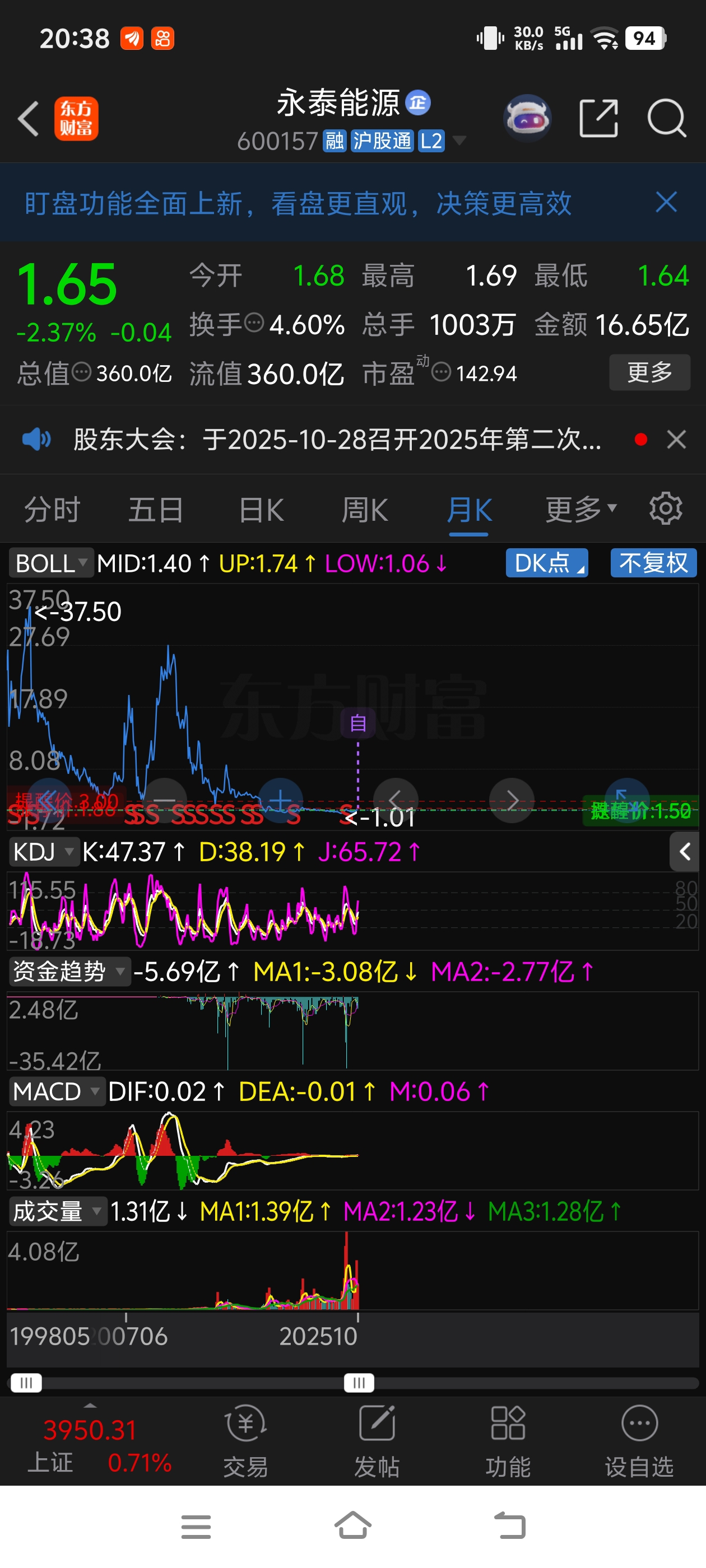Close the 盯盘功能 banner
The width and height of the screenshot is (706, 1568).
666,202
